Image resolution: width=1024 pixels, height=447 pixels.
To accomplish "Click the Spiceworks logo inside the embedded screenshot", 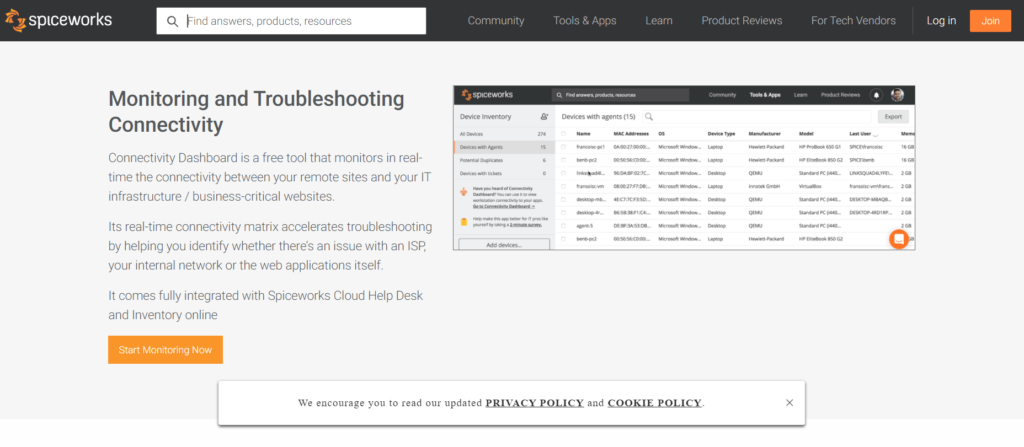I will [x=486, y=95].
